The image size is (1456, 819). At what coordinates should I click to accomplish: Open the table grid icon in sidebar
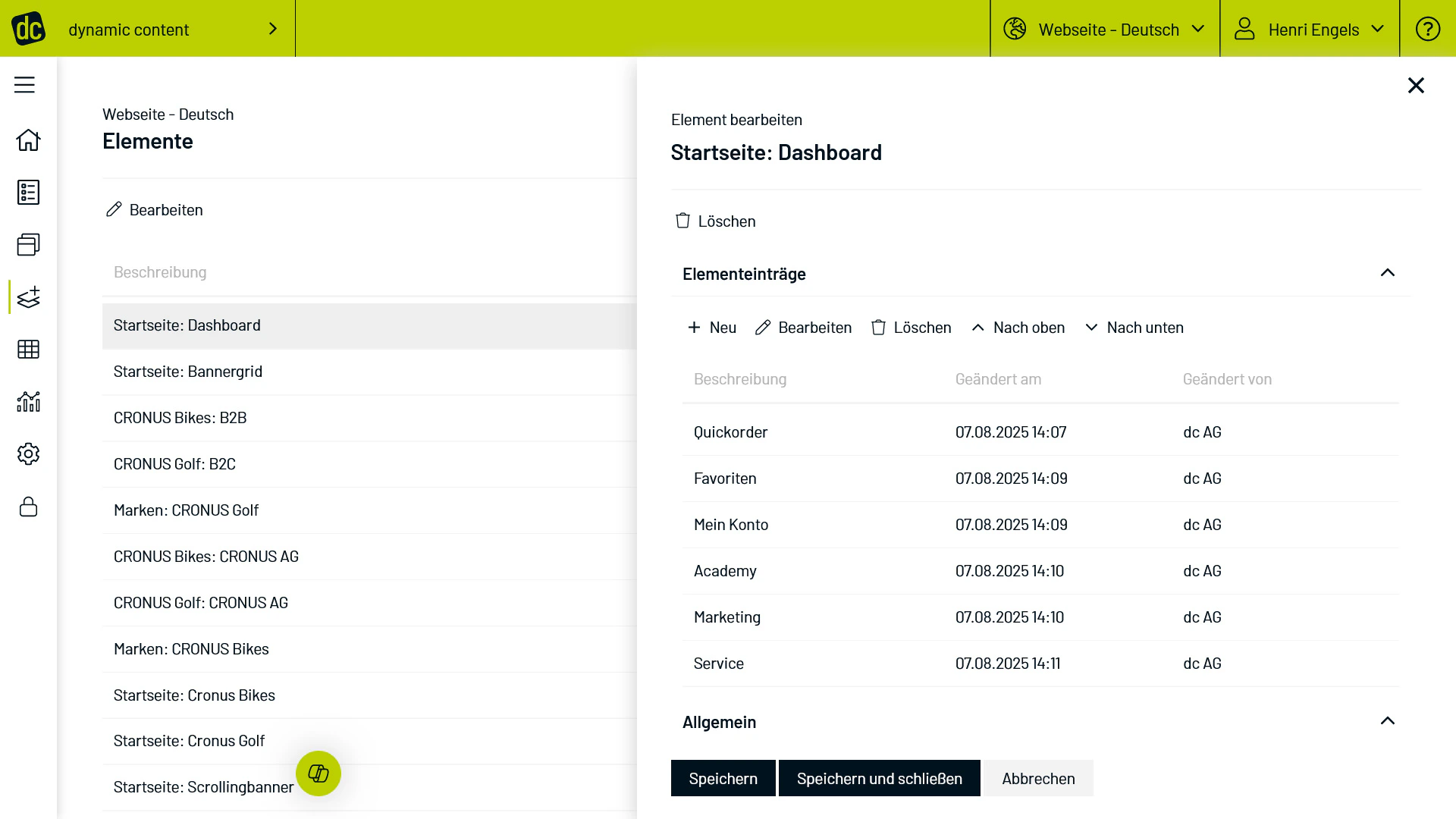click(x=28, y=349)
